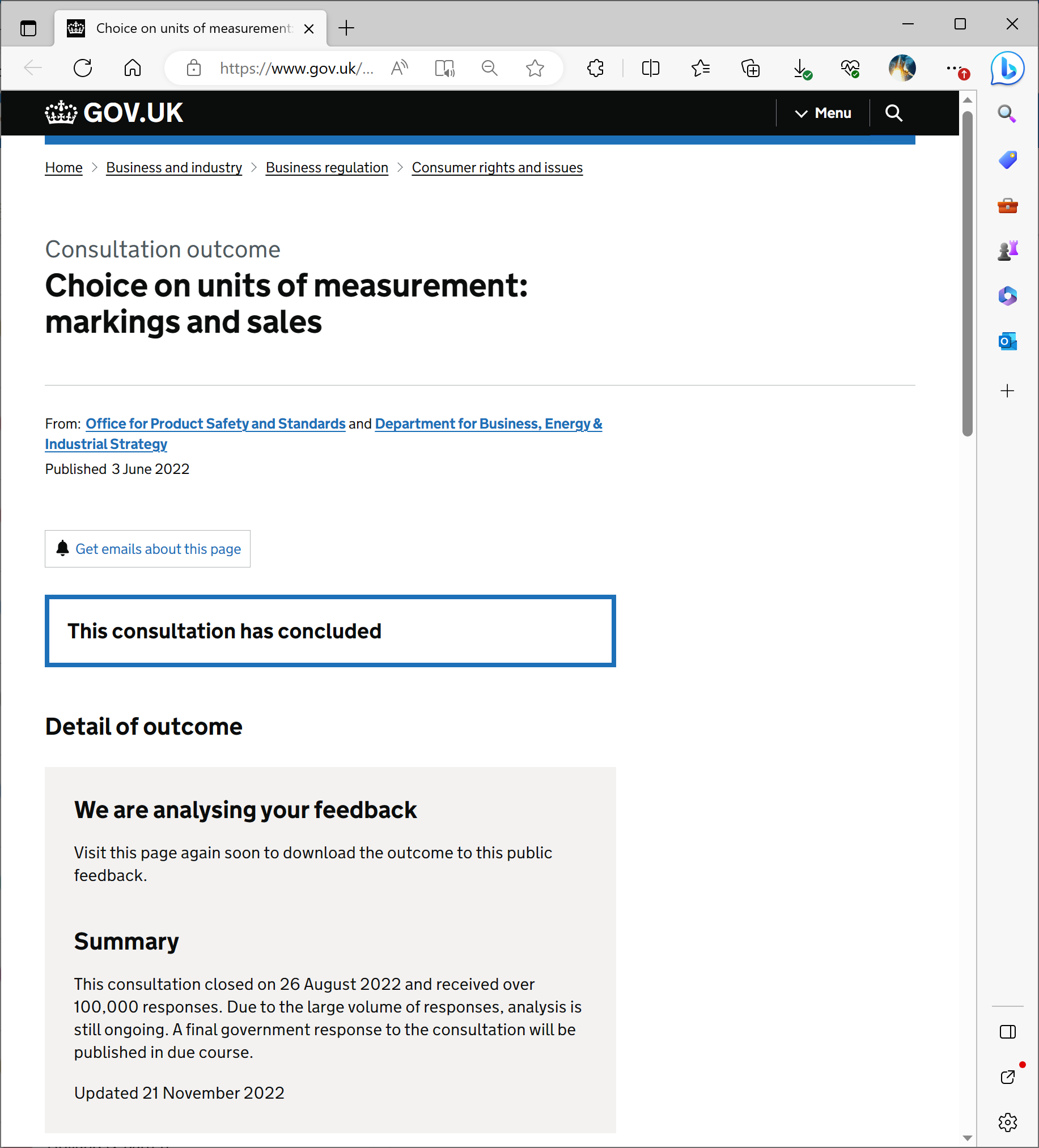
Task: Expand the GOV.UK Menu dropdown
Action: click(822, 113)
